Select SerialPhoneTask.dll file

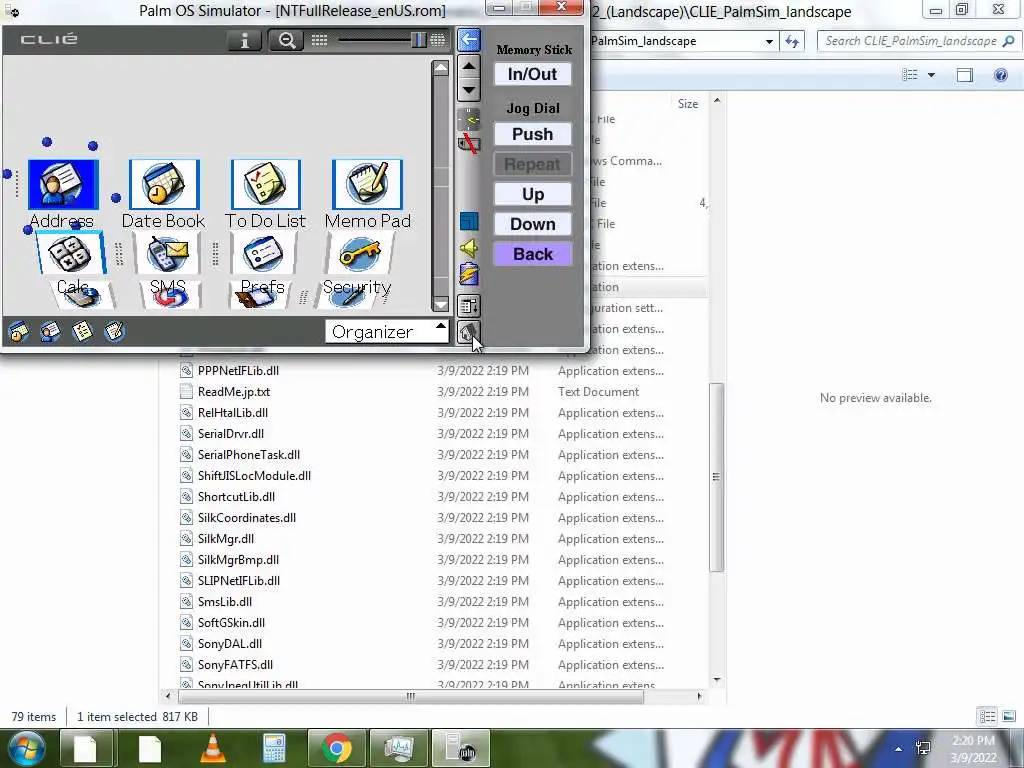tap(249, 455)
